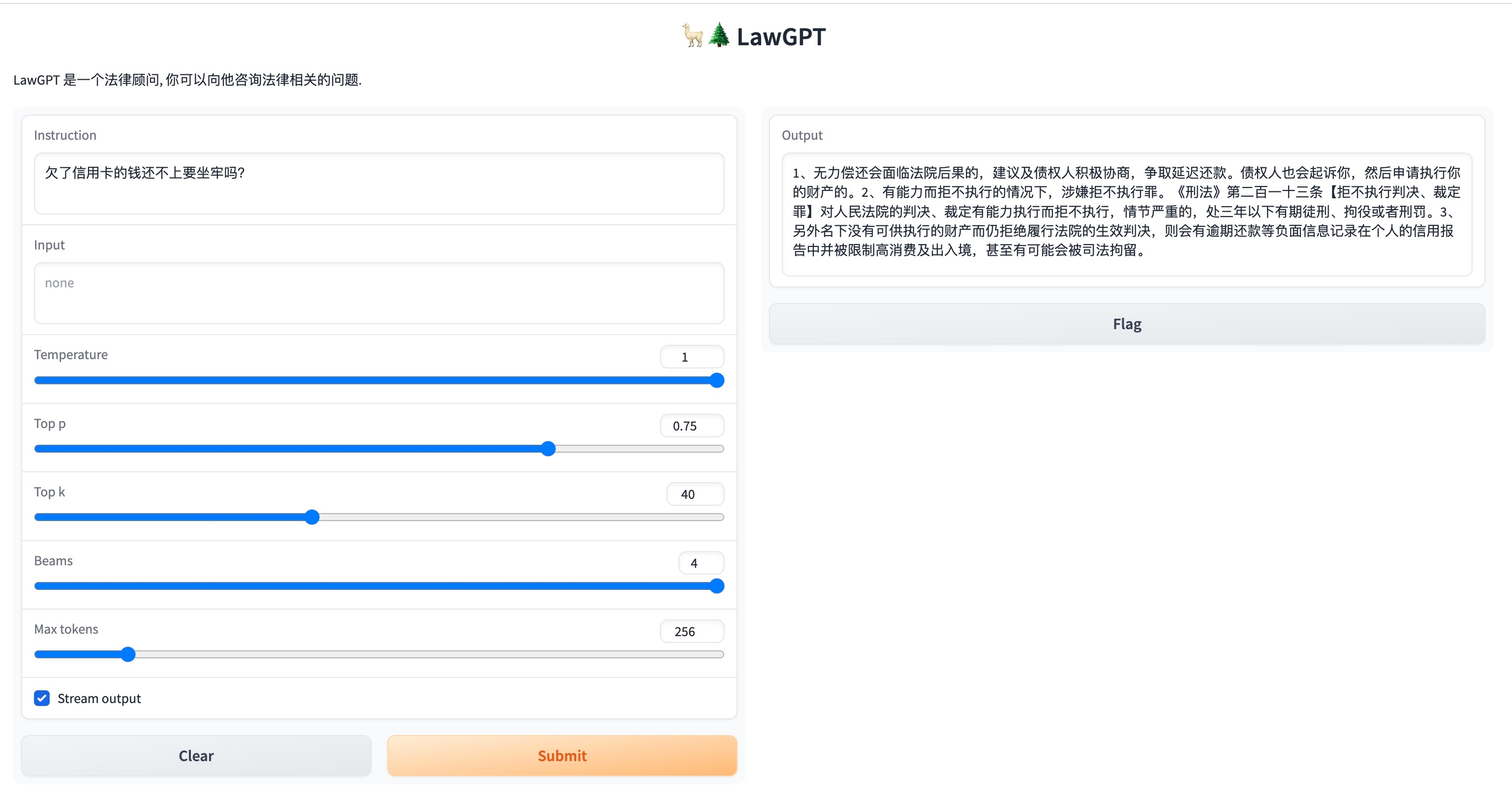
Task: Click the Top p slider handle
Action: [x=548, y=449]
